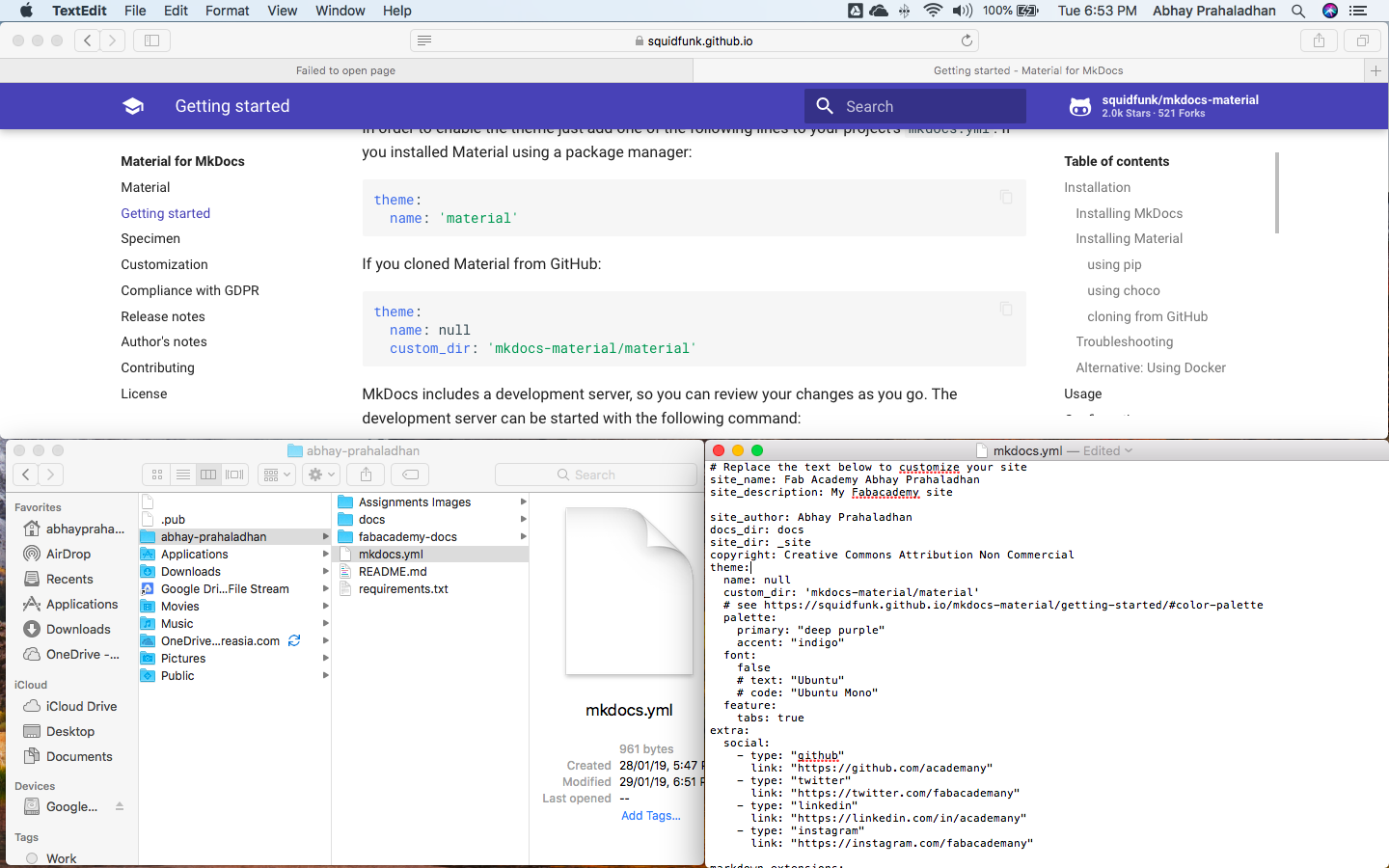
Task: Go back in the Finder window
Action: click(26, 475)
